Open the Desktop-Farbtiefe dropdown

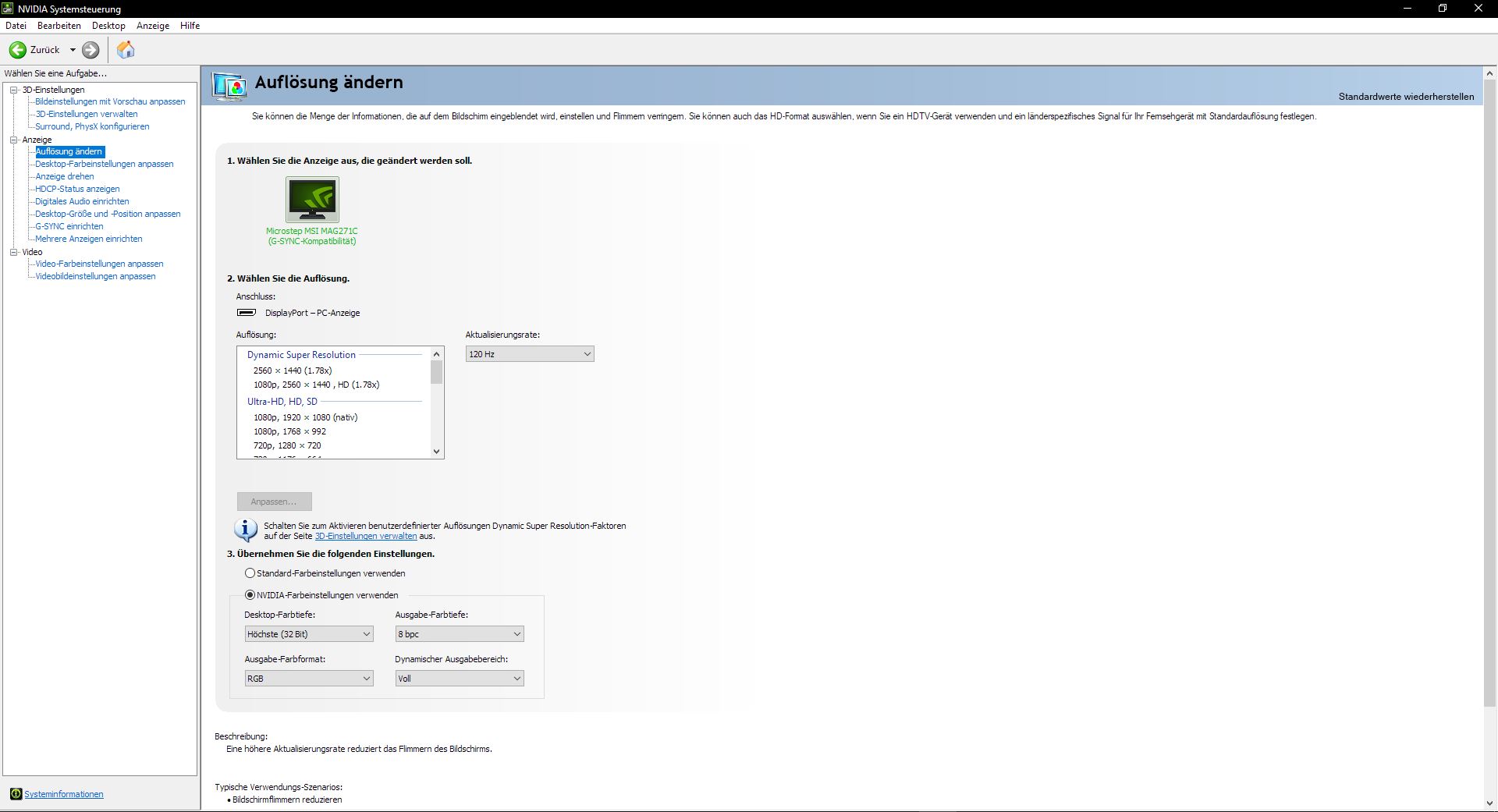click(x=309, y=634)
